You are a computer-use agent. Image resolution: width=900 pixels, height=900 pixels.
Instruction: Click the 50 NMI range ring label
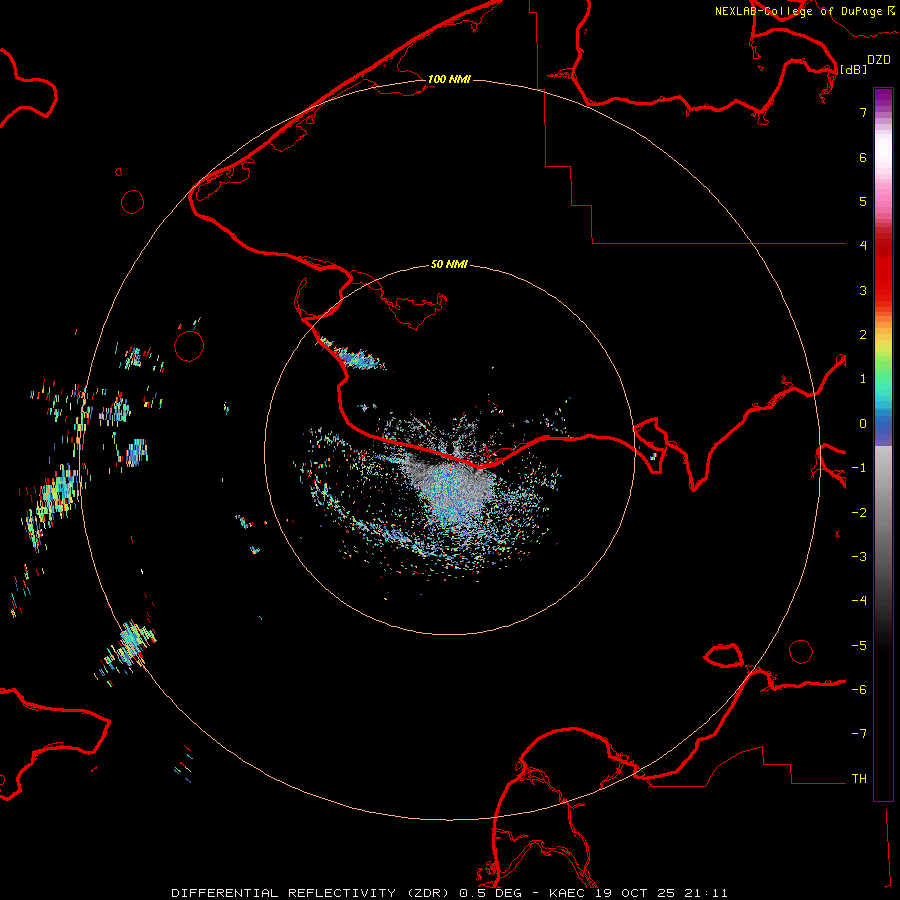[449, 264]
